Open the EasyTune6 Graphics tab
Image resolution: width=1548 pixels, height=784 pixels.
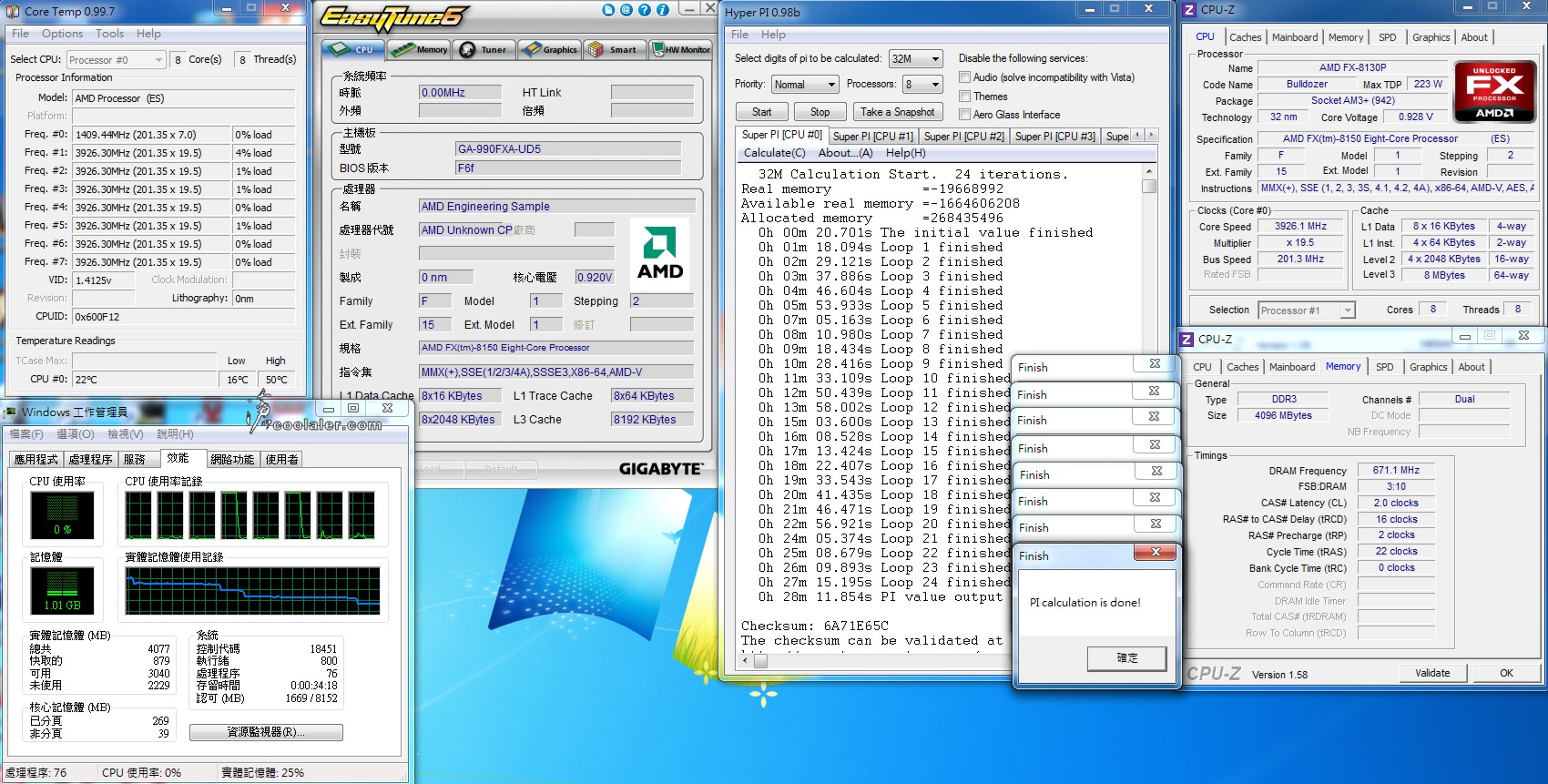tap(549, 49)
